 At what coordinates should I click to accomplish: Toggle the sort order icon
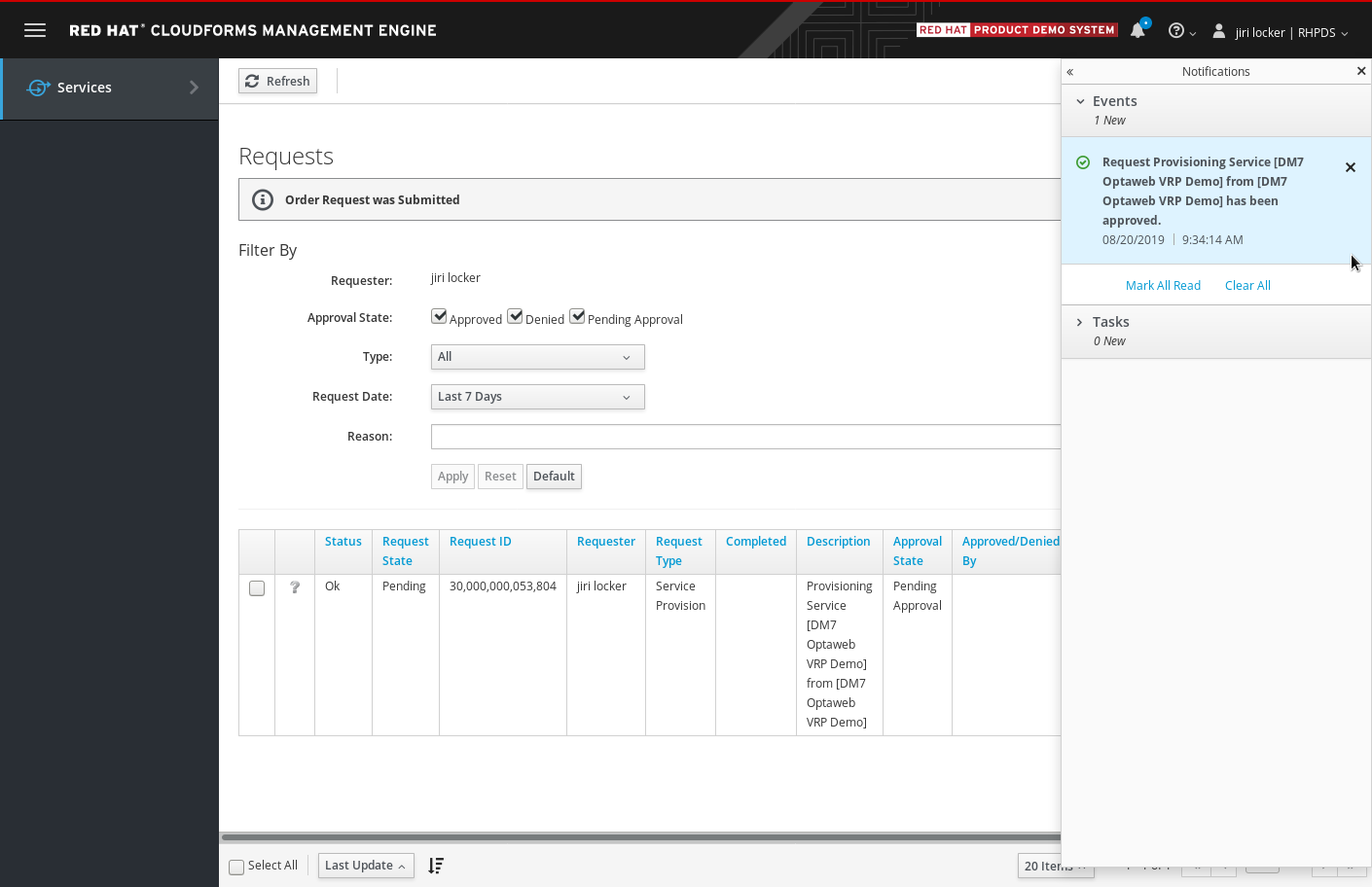436,866
